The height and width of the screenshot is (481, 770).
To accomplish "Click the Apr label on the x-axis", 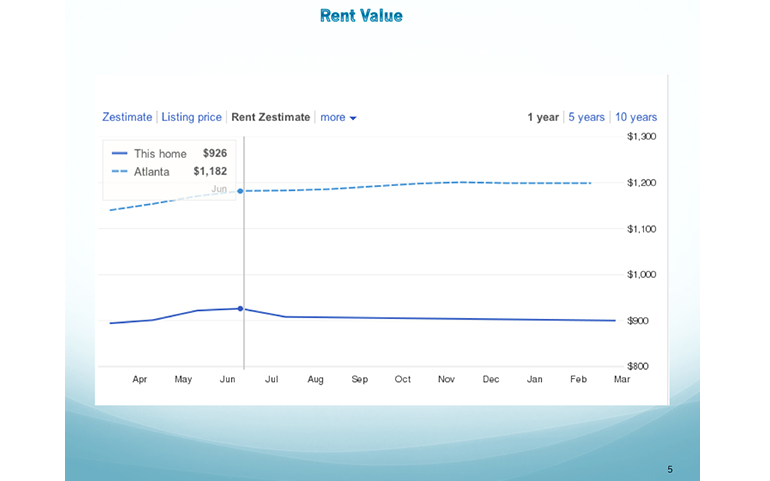I will (140, 380).
